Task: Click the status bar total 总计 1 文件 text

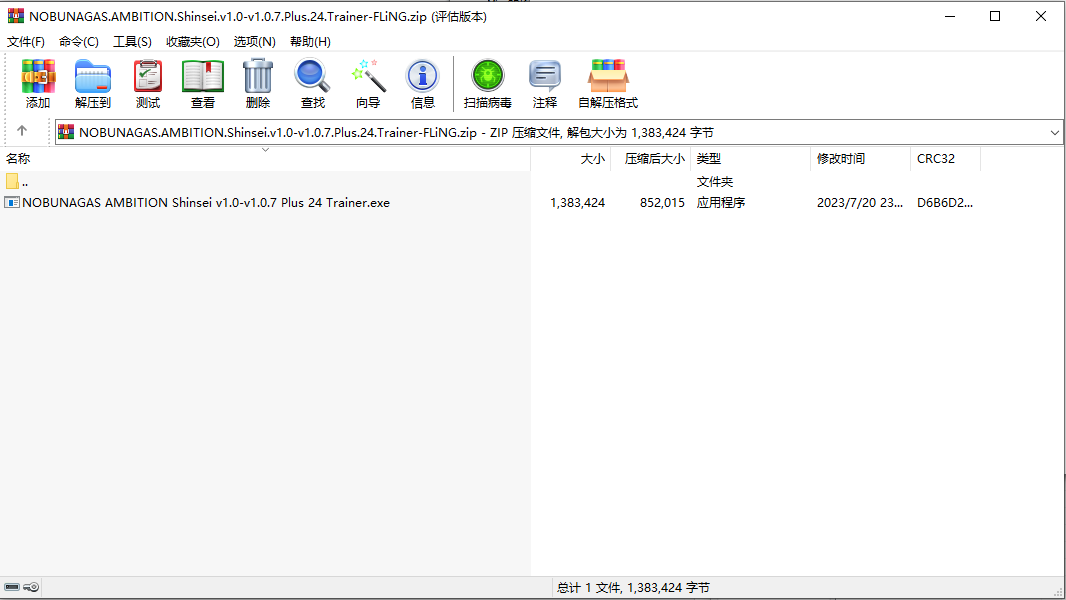Action: coord(633,587)
